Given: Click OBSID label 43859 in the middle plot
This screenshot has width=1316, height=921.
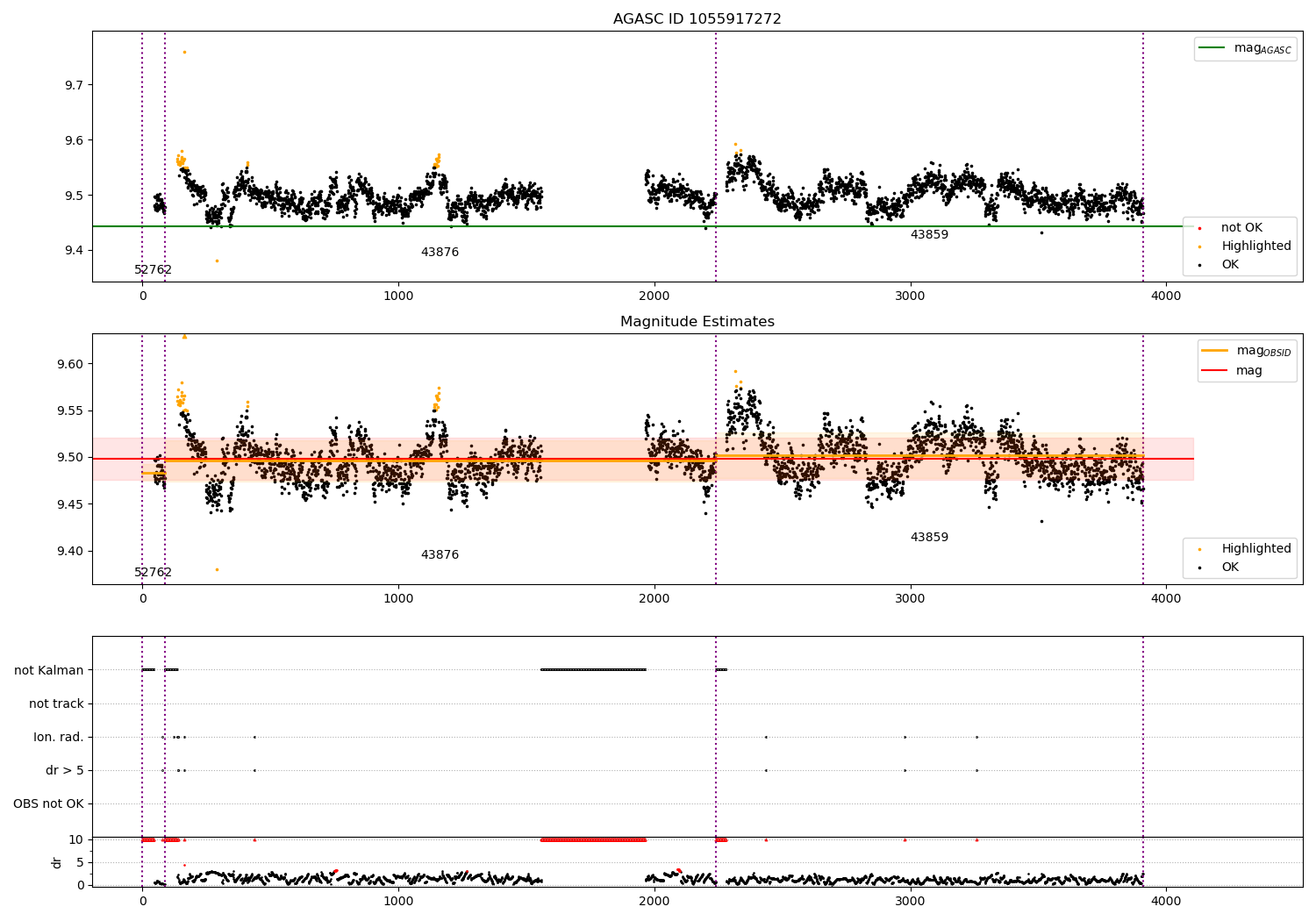Looking at the screenshot, I should pos(929,537).
